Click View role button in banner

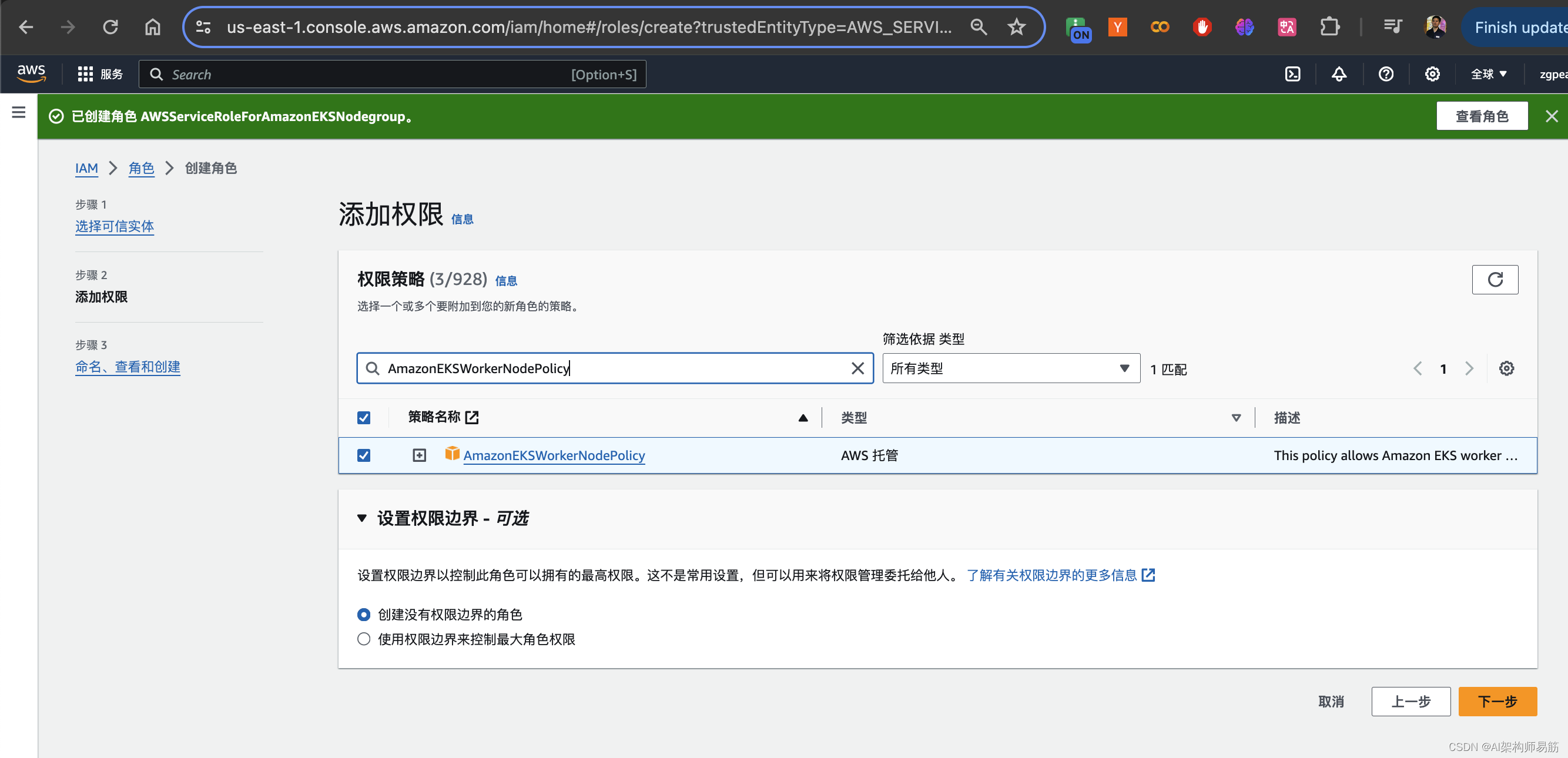(x=1482, y=116)
